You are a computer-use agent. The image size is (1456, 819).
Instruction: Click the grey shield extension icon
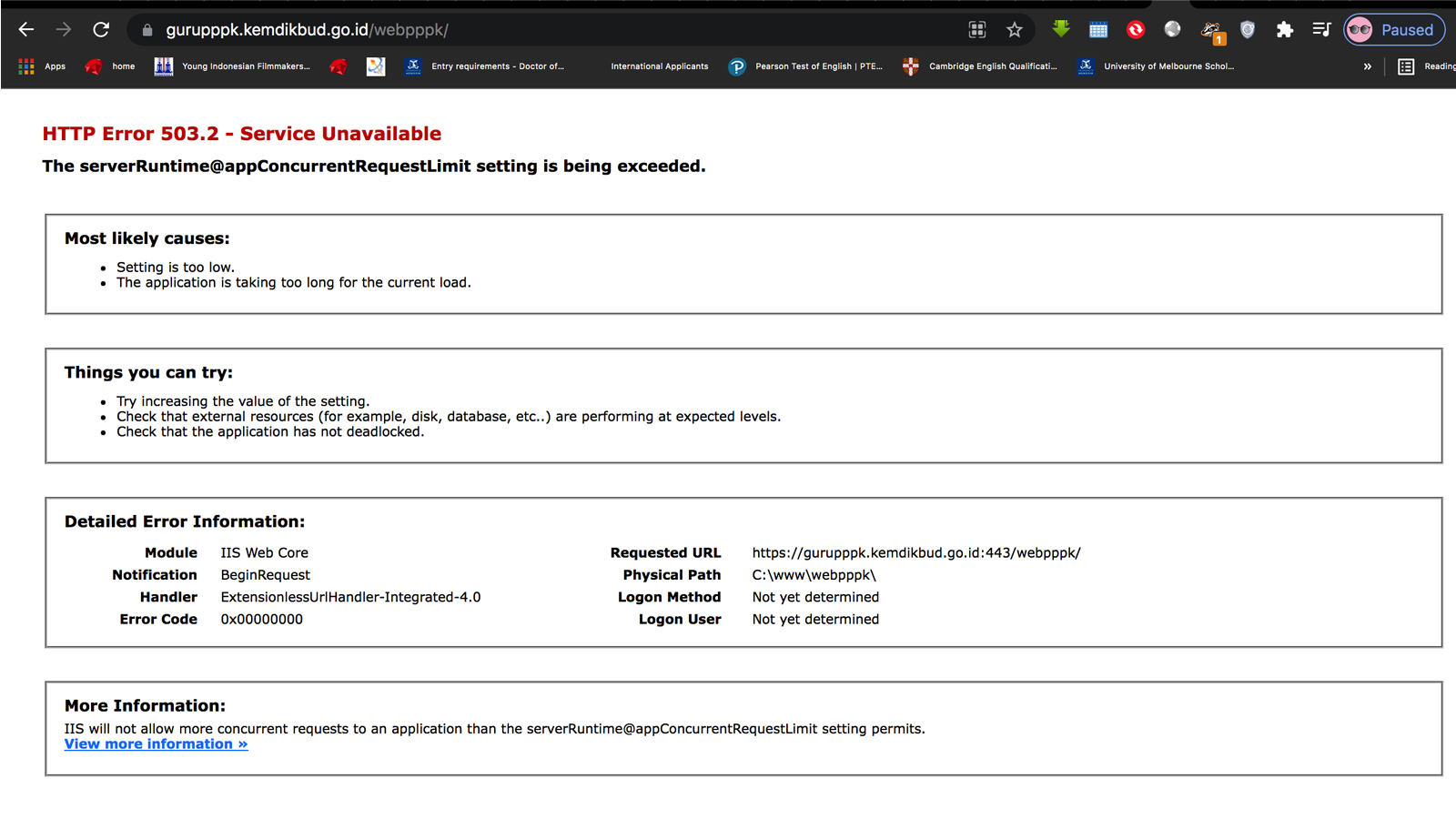[x=1248, y=30]
